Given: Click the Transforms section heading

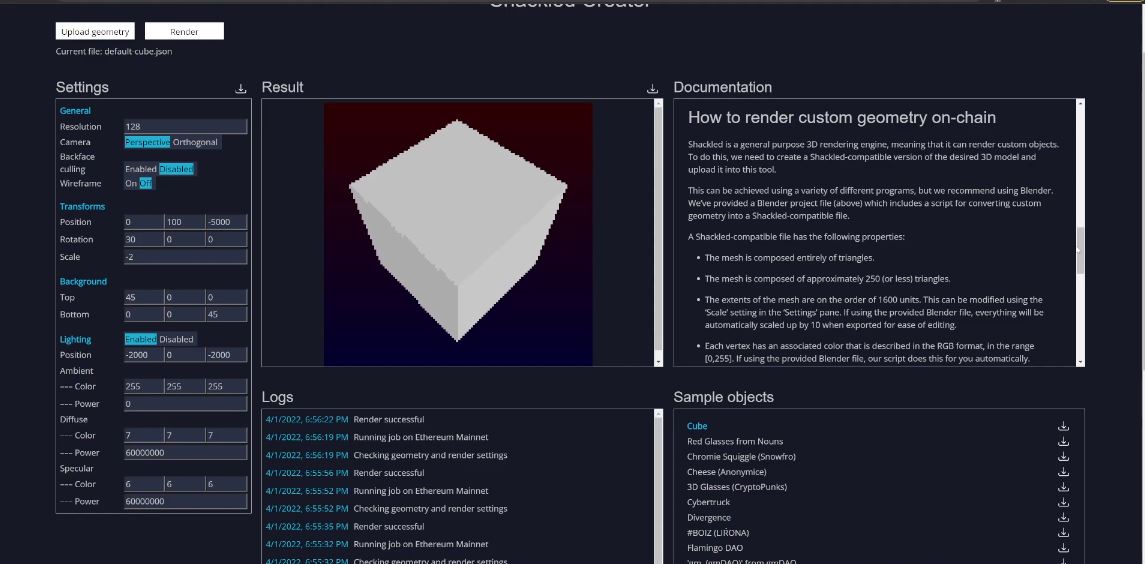Looking at the screenshot, I should pos(83,207).
